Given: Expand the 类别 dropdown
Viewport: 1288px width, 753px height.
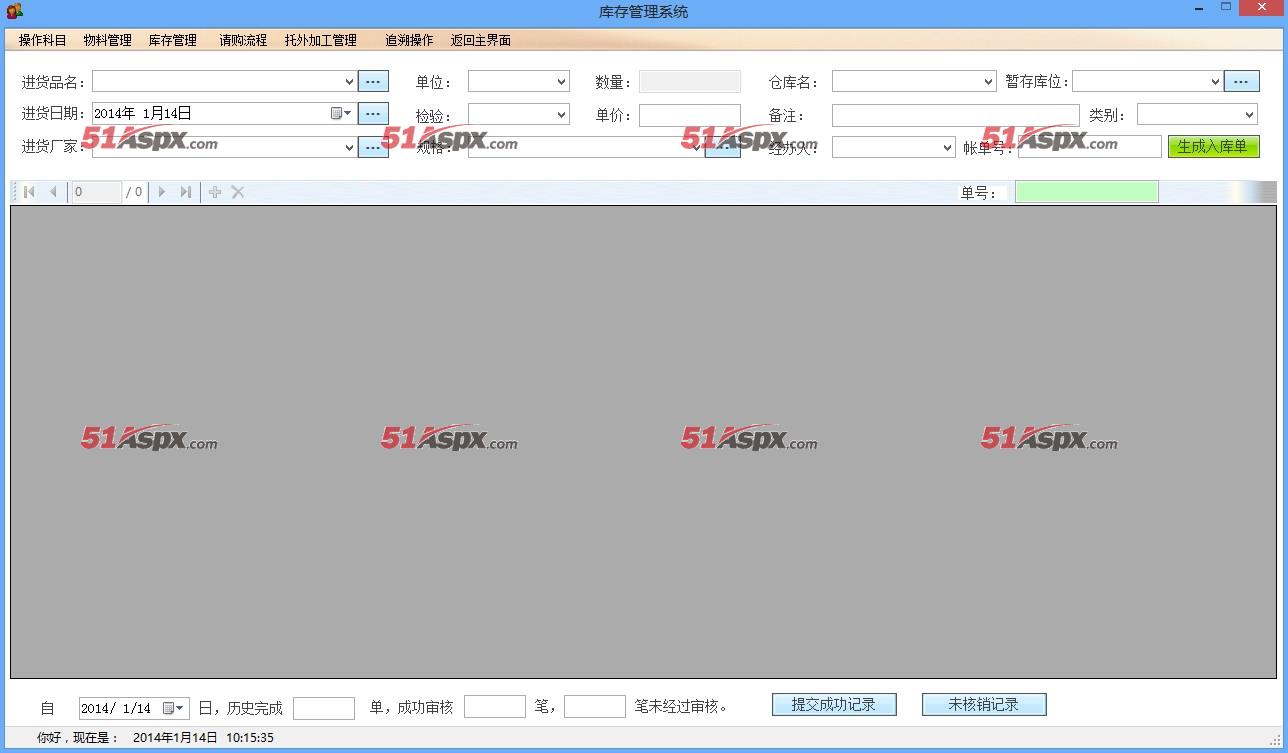Looking at the screenshot, I should click(x=1249, y=115).
